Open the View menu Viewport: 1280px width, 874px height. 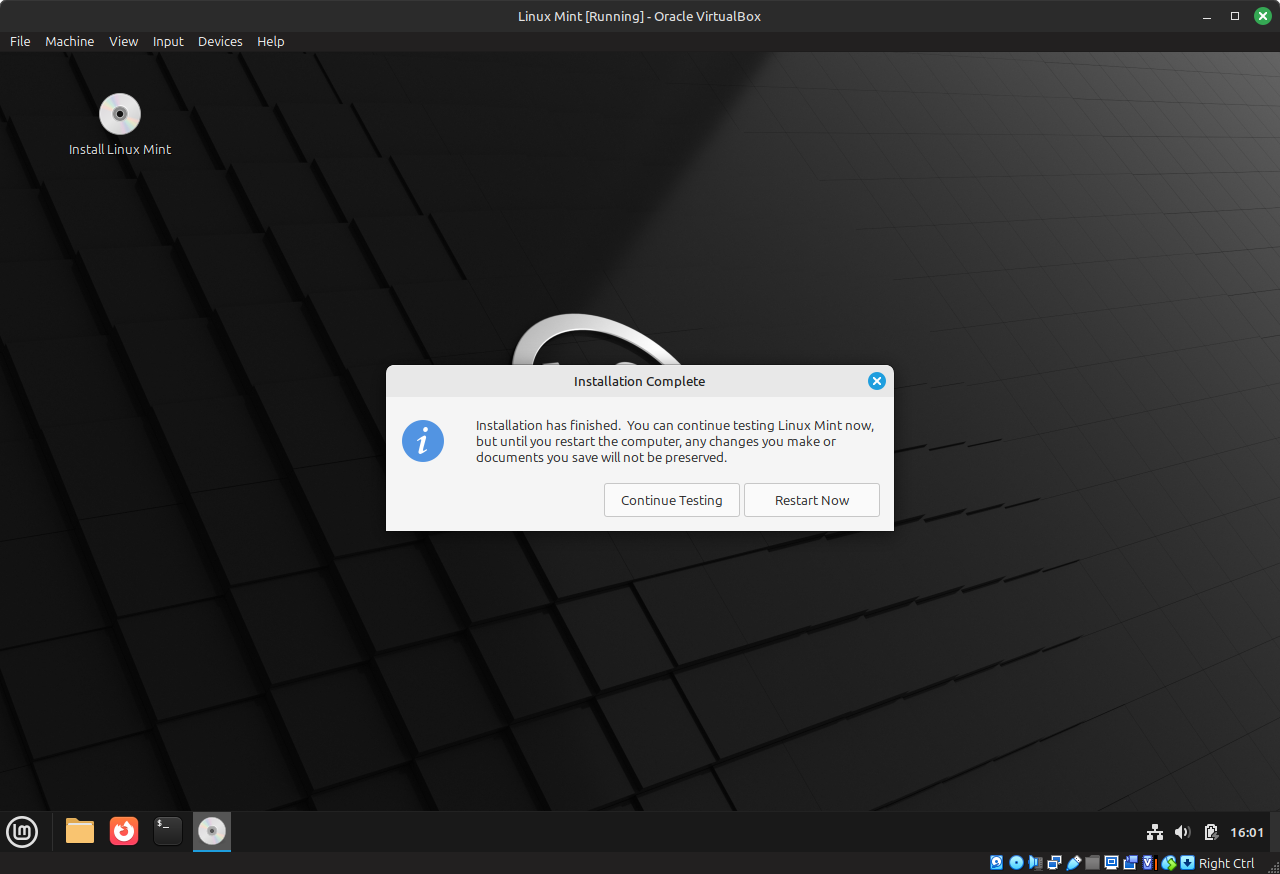point(124,41)
